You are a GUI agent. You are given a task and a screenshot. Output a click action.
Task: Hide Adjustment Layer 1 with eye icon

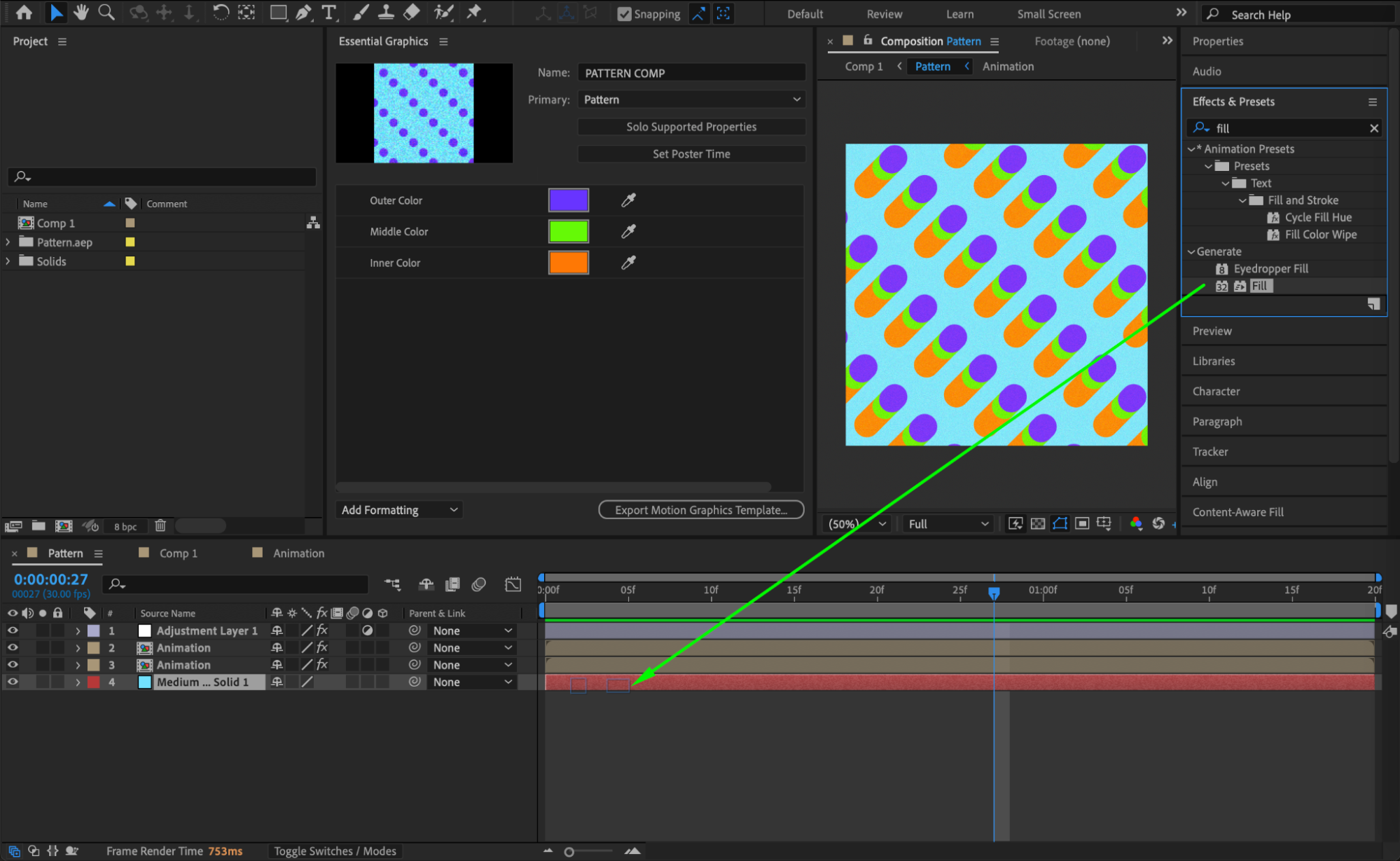[13, 631]
